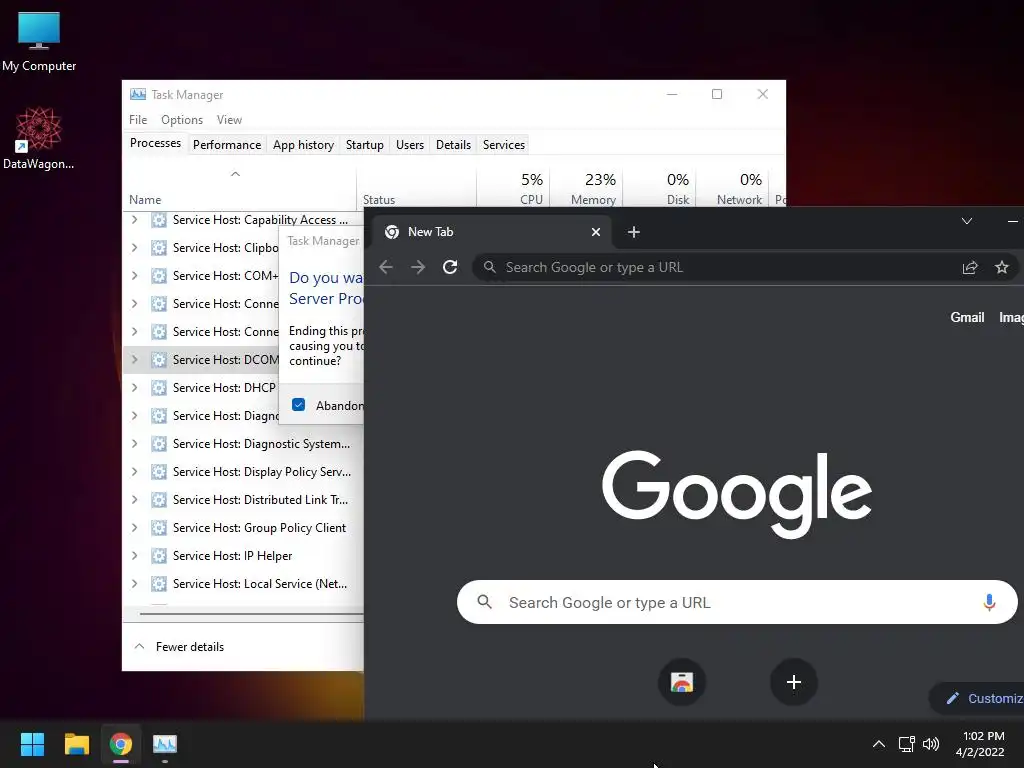Sort by Memory column
Image resolution: width=1024 pixels, height=768 pixels.
coord(586,188)
